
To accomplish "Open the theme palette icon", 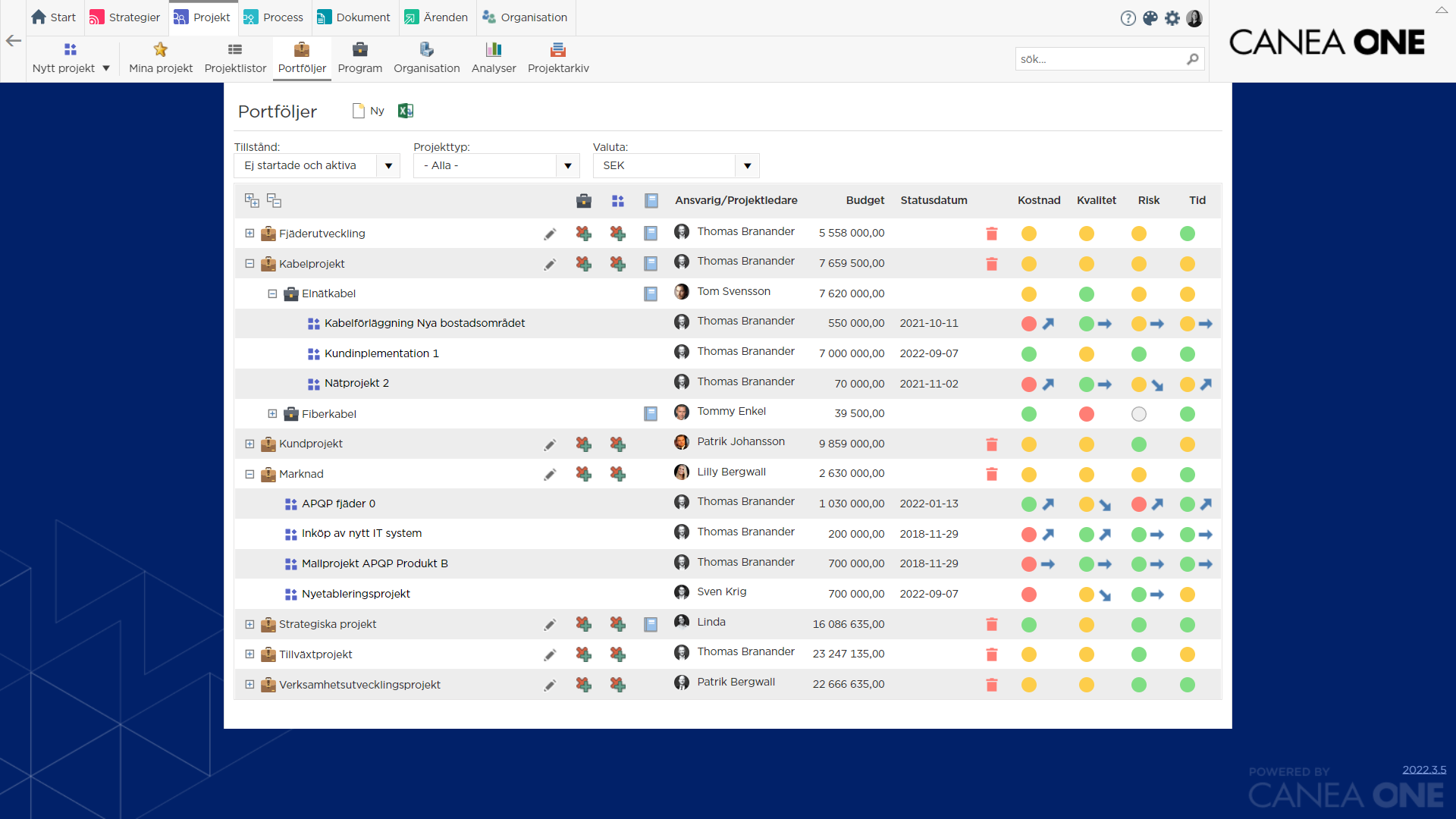I will pyautogui.click(x=1150, y=18).
